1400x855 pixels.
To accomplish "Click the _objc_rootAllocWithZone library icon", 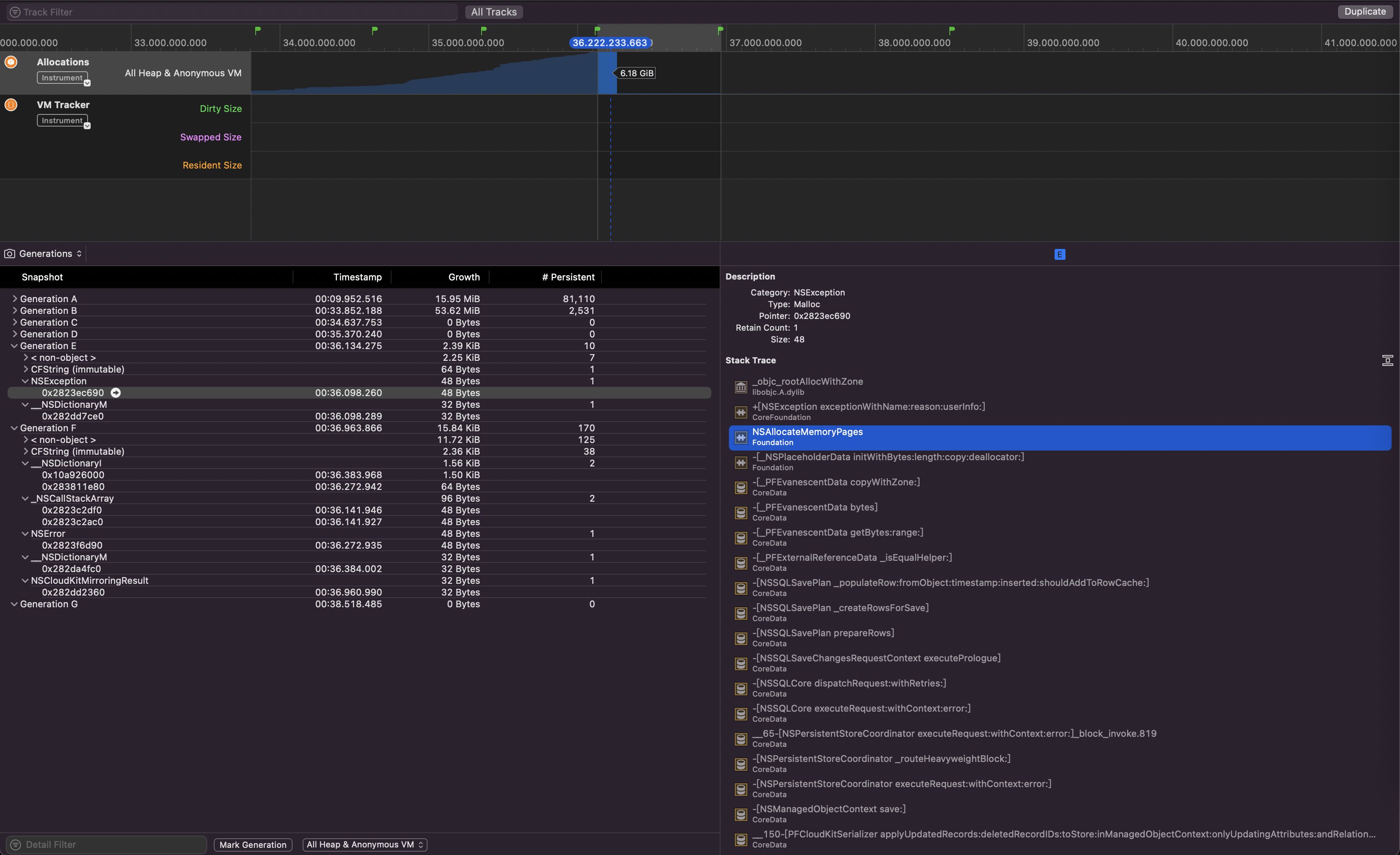I will click(740, 387).
